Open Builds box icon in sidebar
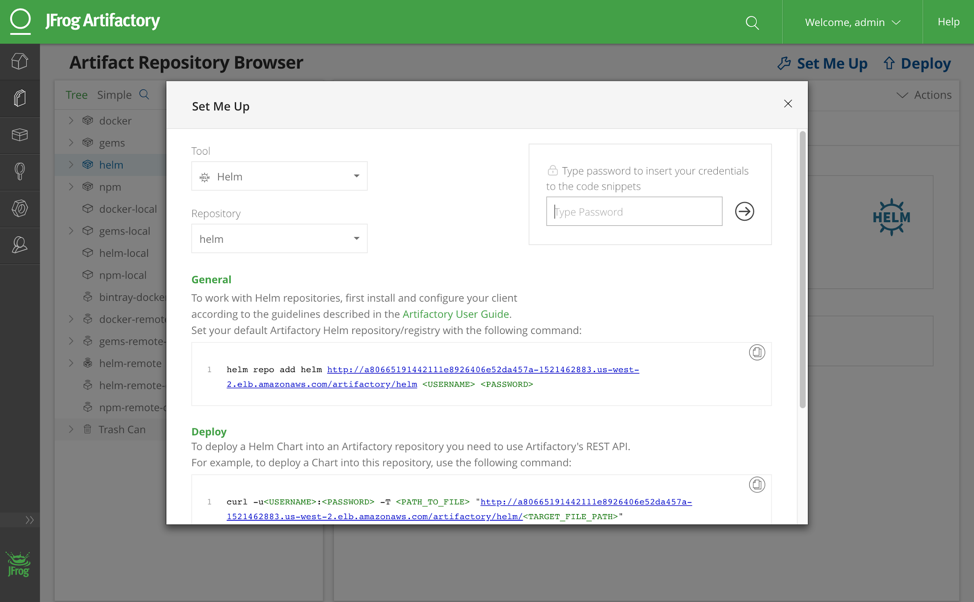This screenshot has height=602, width=974. (20, 135)
